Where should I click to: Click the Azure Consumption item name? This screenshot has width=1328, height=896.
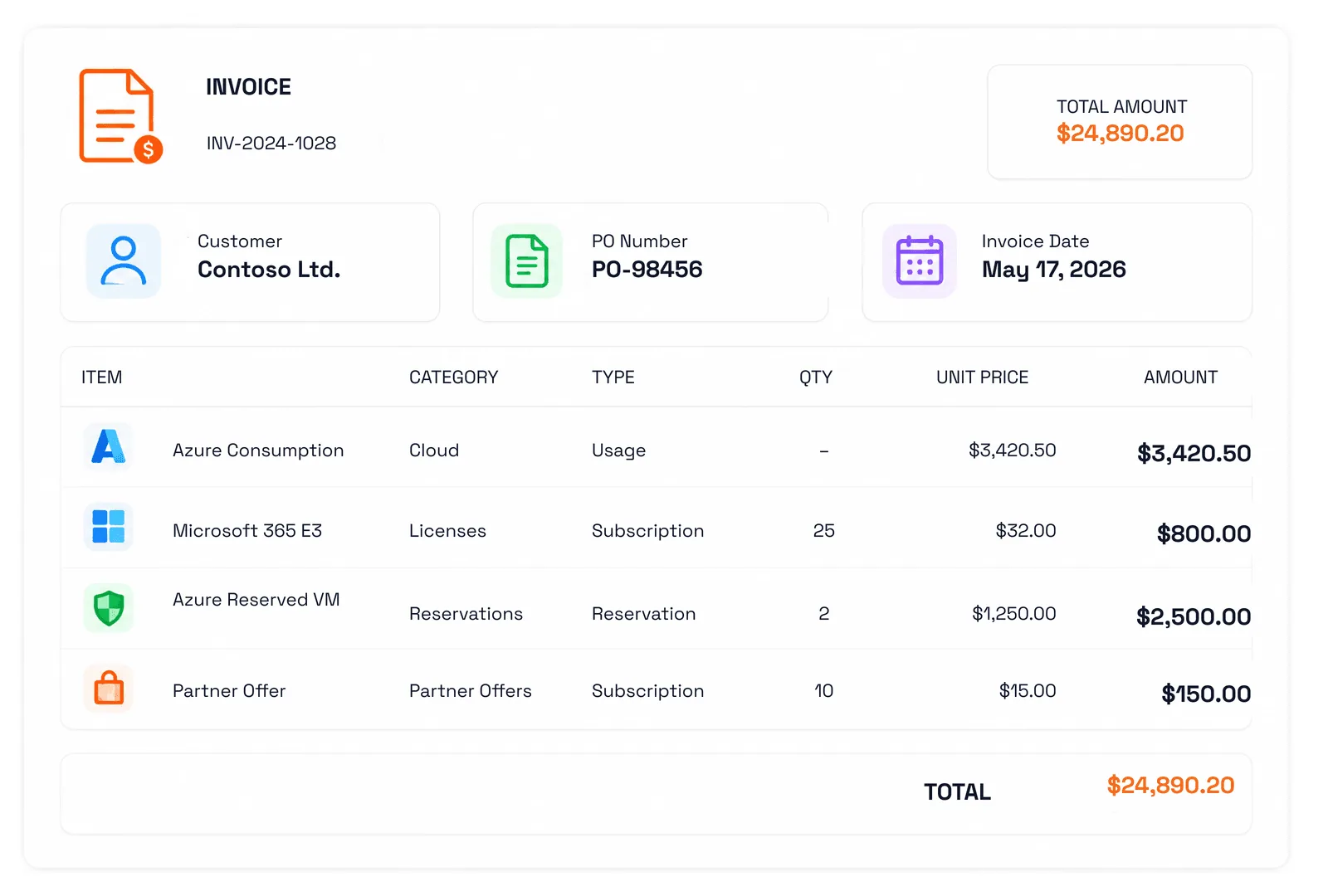258,450
